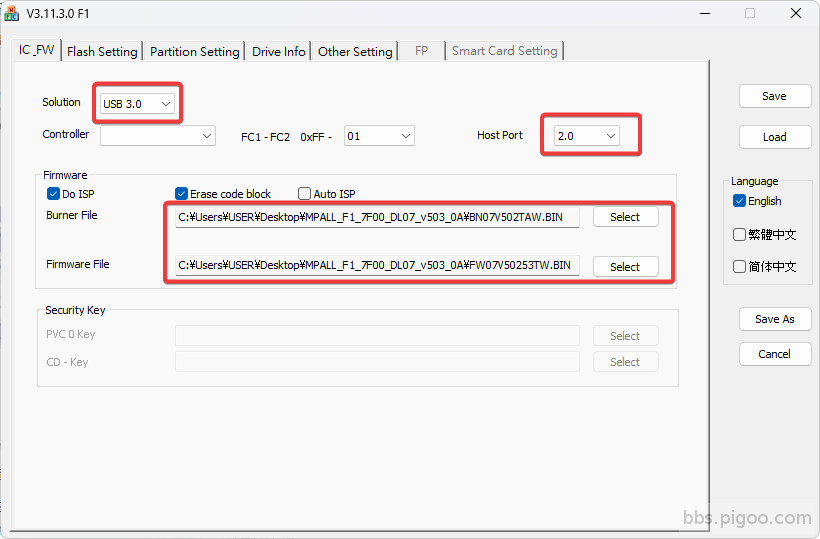Viewport: 820px width, 539px height.
Task: Click the app icon in title bar
Action: (11, 13)
